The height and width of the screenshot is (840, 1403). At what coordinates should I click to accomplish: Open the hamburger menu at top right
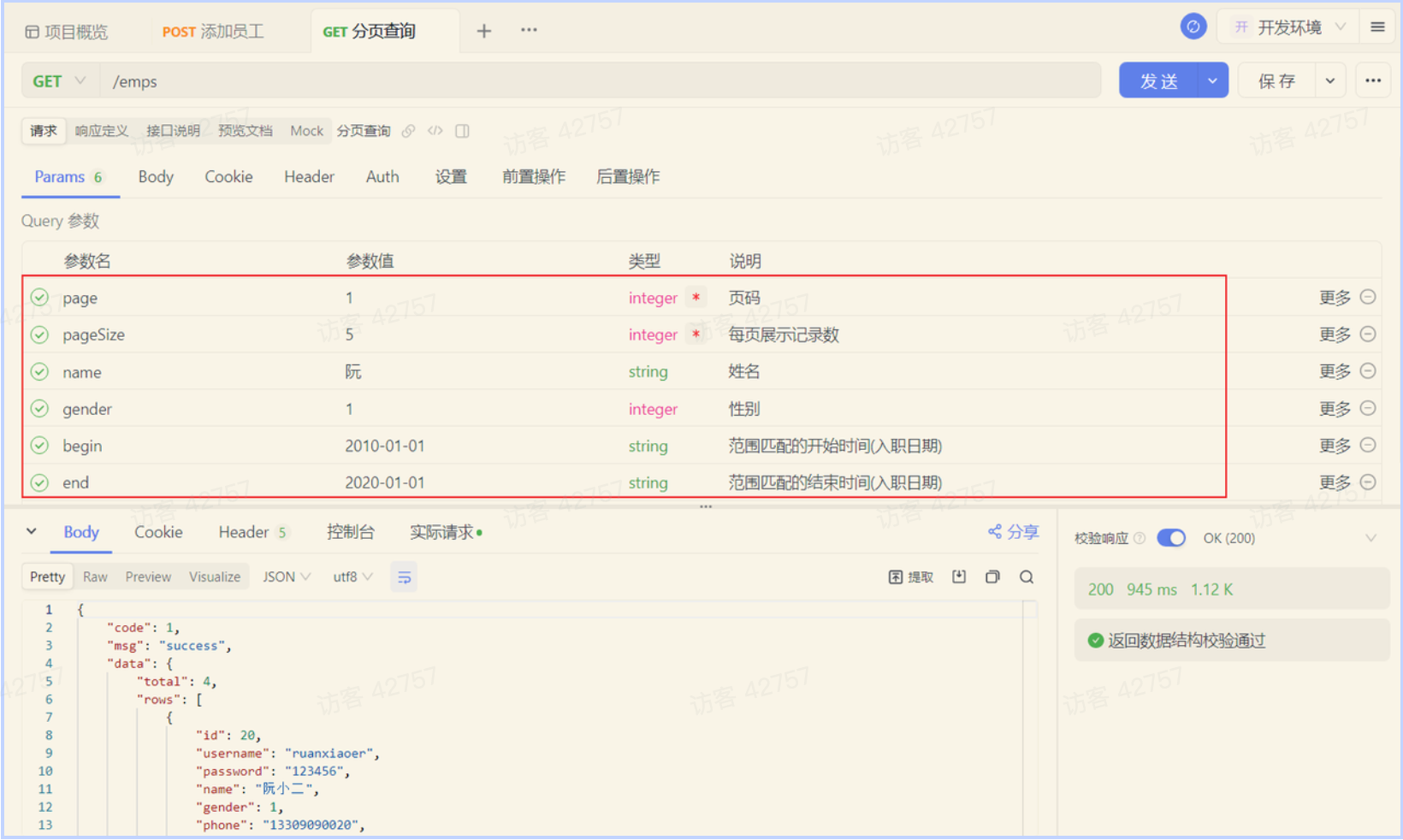(1376, 27)
